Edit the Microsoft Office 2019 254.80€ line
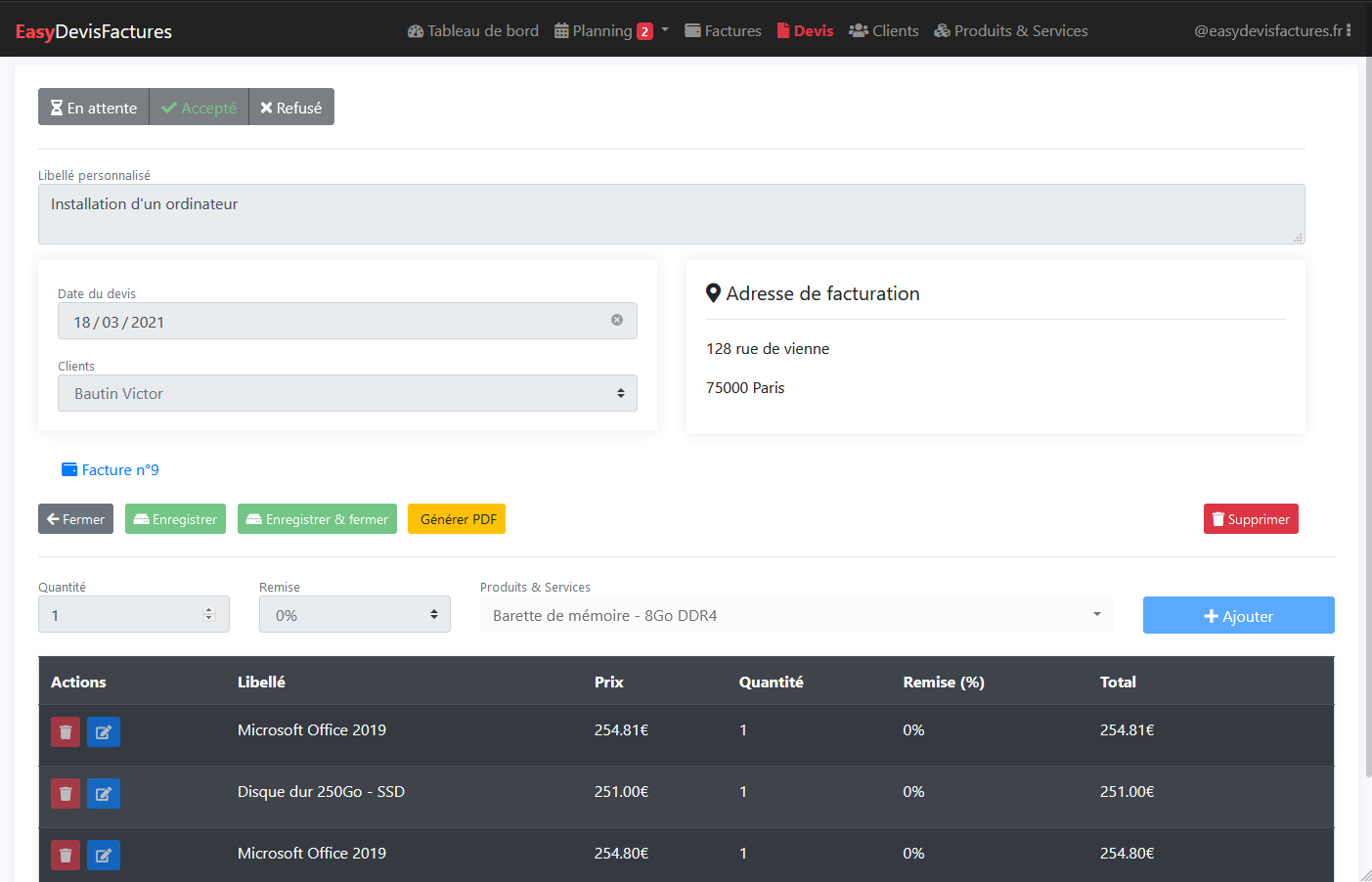The height and width of the screenshot is (882, 1372). (x=104, y=856)
